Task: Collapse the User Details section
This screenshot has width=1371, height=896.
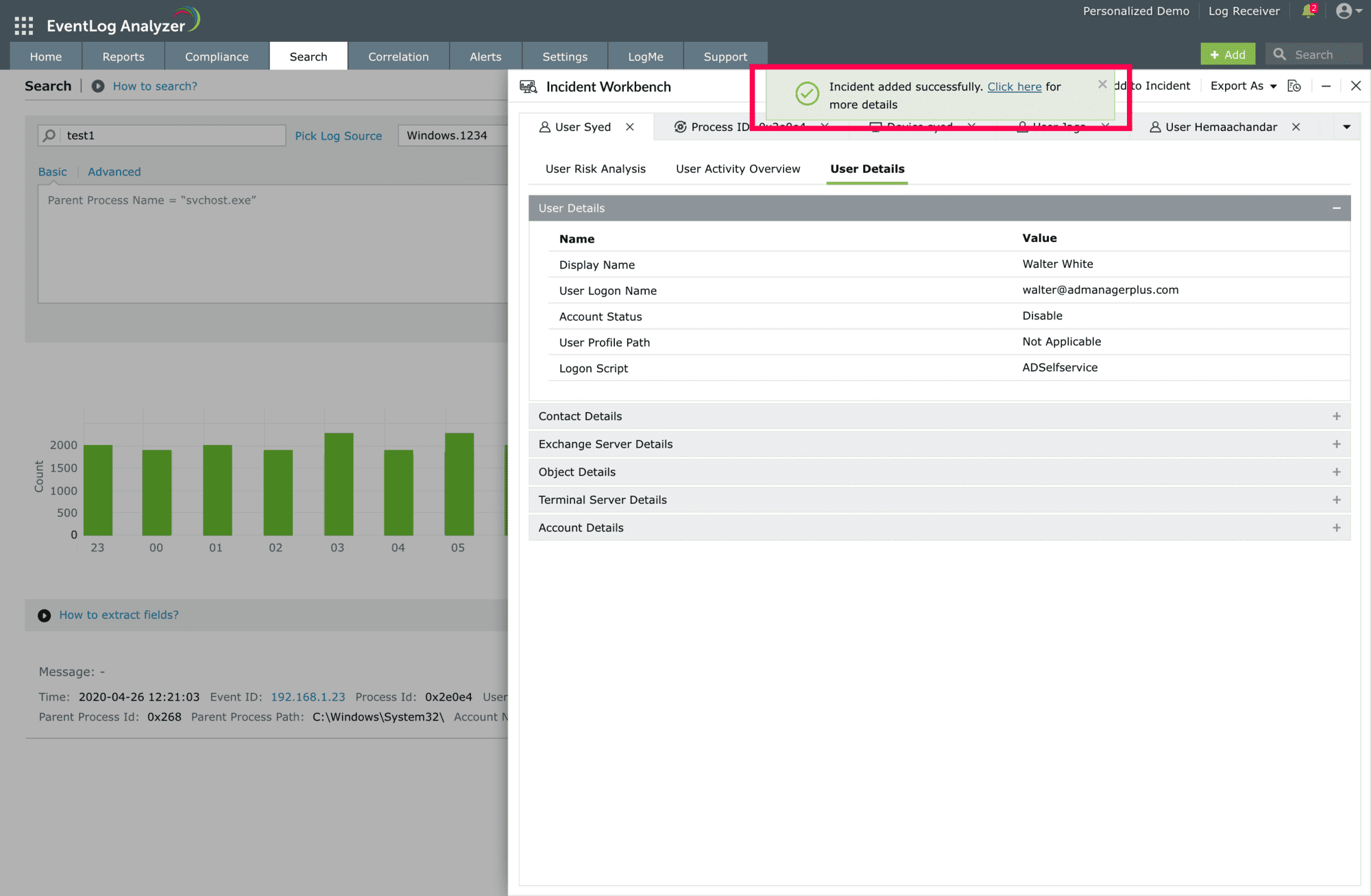Action: point(1336,208)
